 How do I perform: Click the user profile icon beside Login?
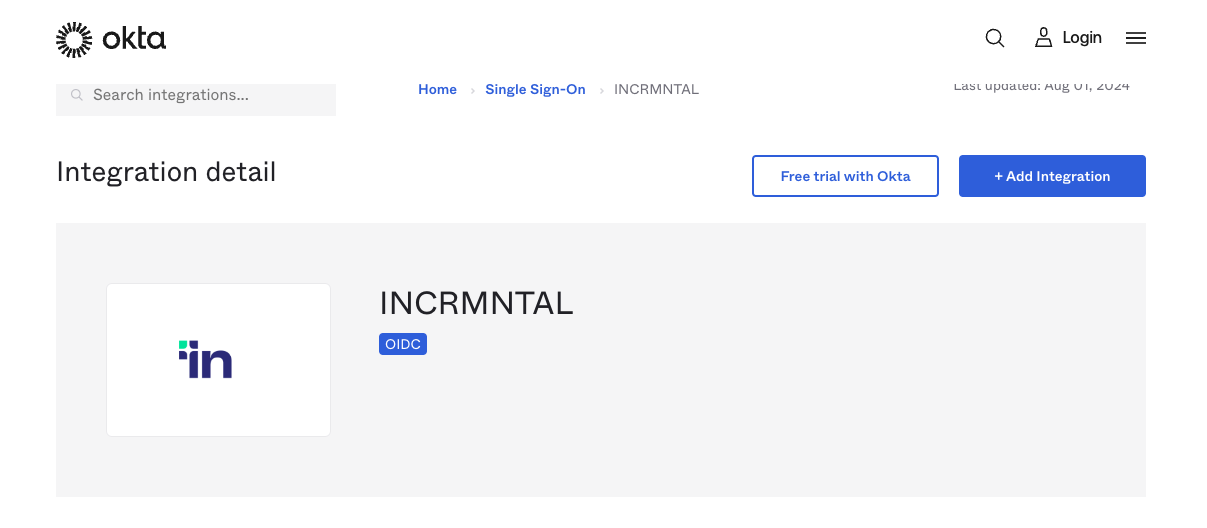(1043, 38)
